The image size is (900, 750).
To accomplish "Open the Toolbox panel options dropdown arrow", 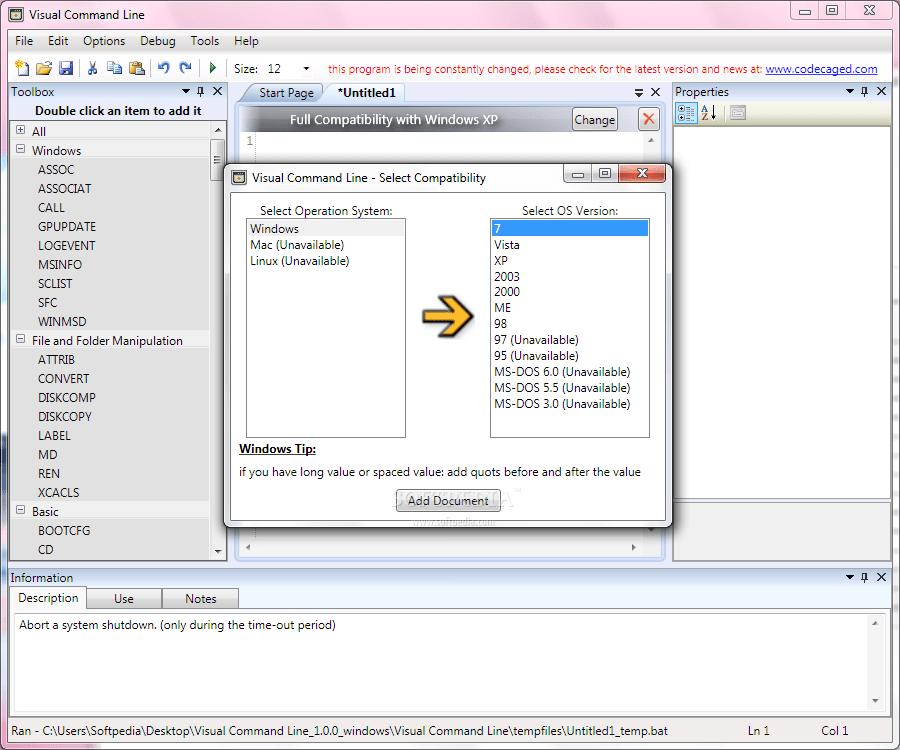I will coord(185,91).
